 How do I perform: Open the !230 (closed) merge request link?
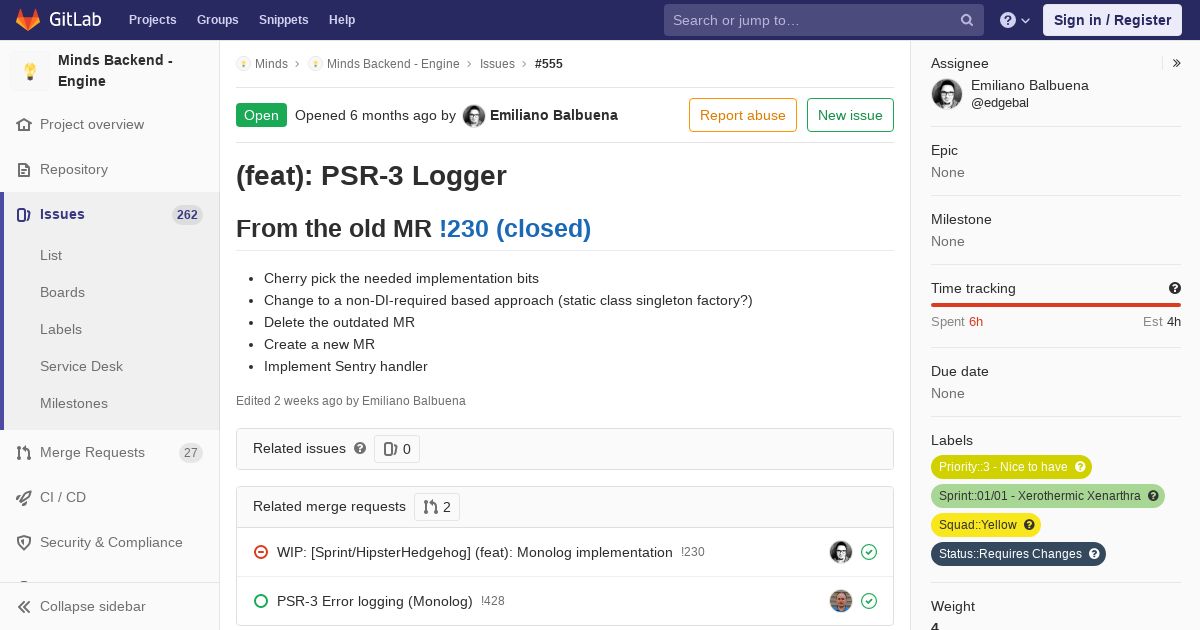(x=515, y=229)
